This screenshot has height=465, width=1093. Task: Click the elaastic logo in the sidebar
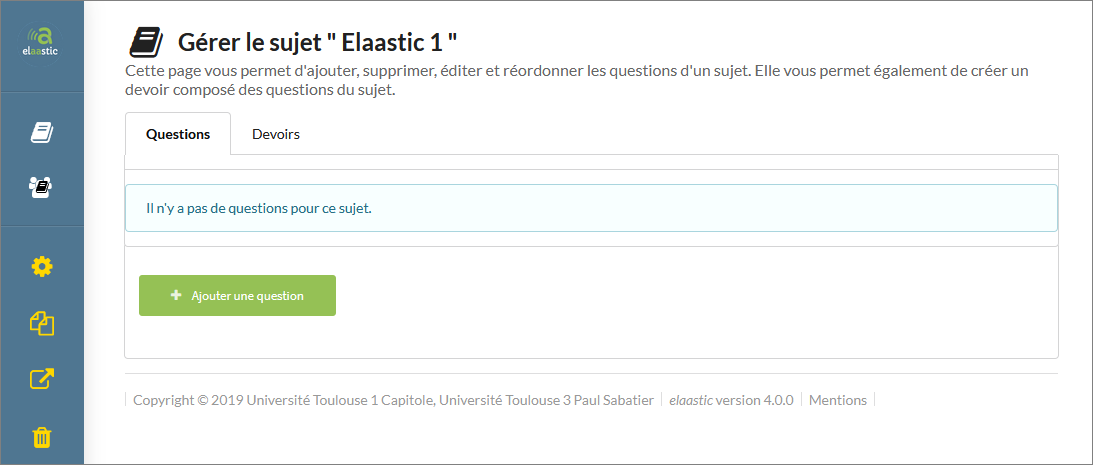[42, 41]
